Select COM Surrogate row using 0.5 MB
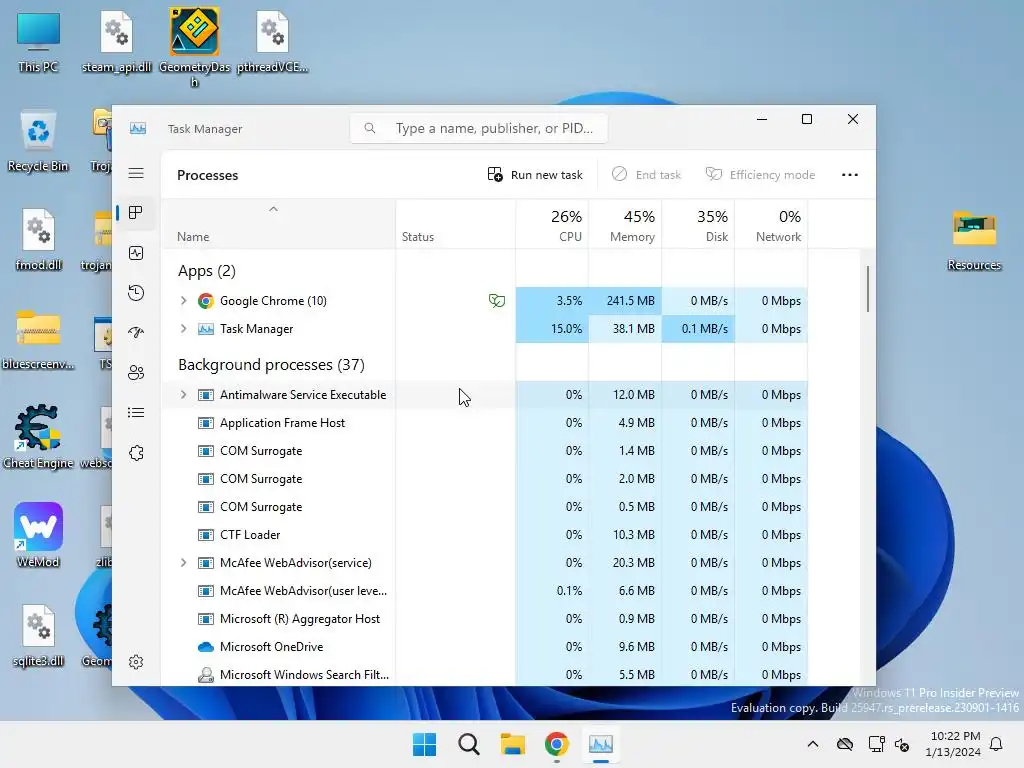Image resolution: width=1024 pixels, height=768 pixels. click(484, 507)
